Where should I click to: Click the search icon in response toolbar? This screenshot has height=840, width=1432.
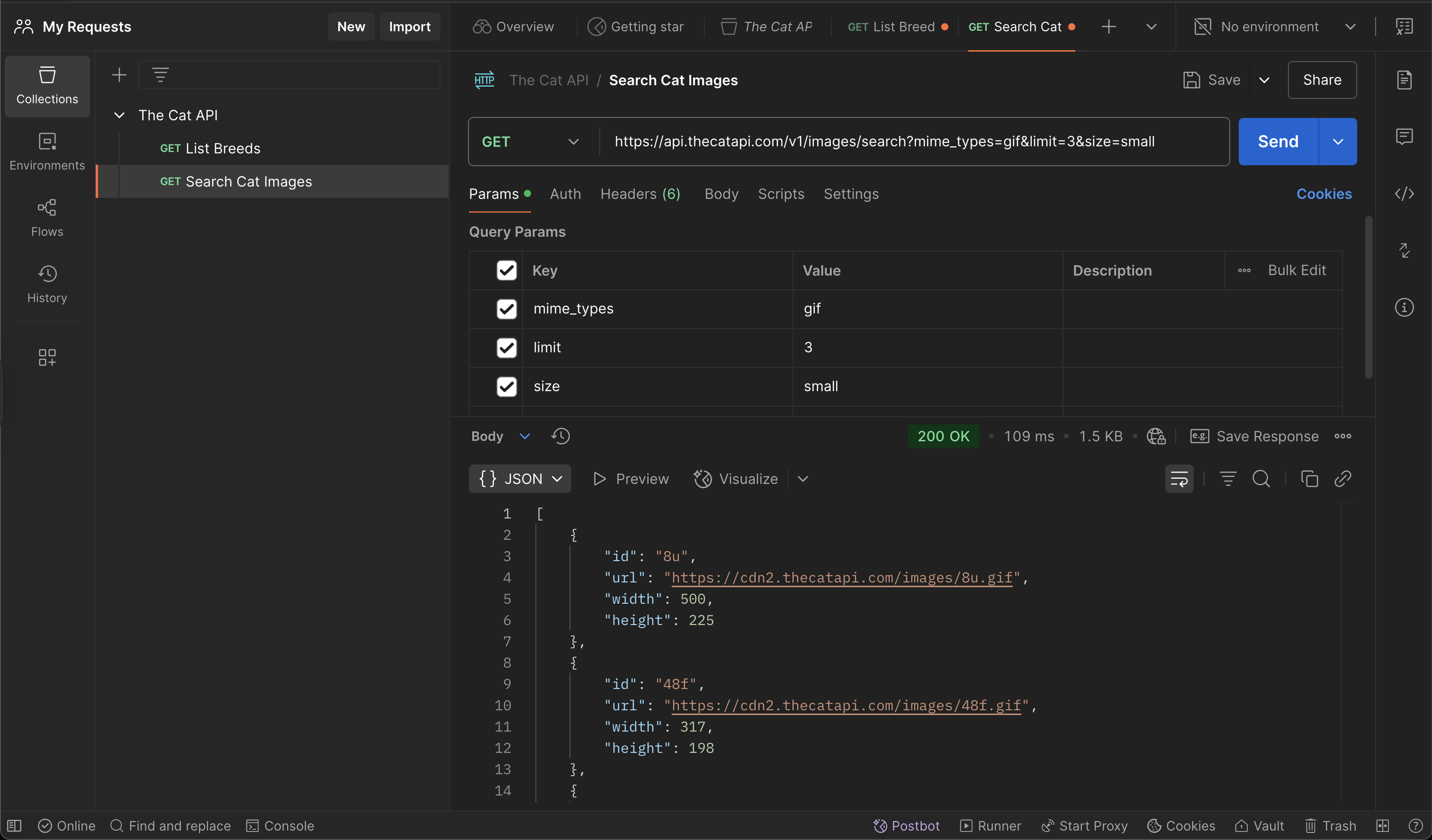1261,479
